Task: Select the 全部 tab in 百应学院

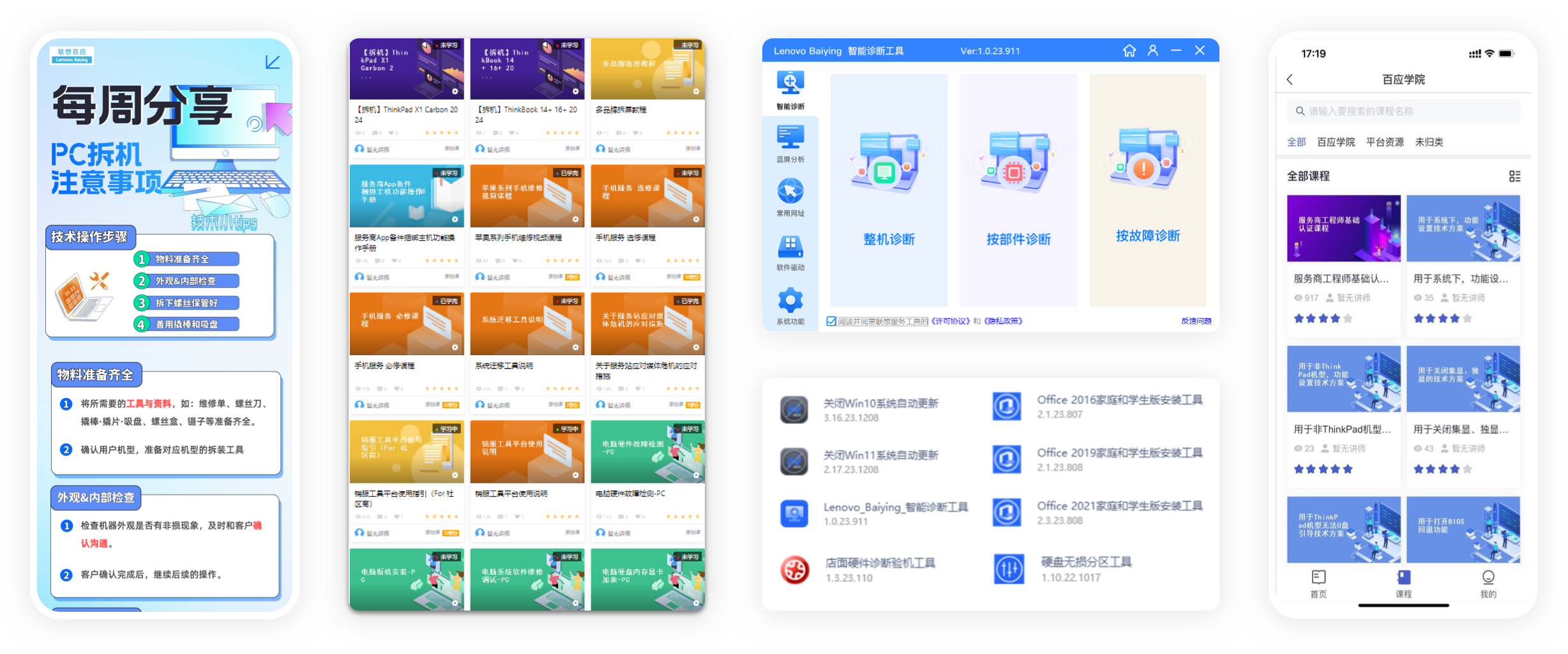Action: (1296, 142)
